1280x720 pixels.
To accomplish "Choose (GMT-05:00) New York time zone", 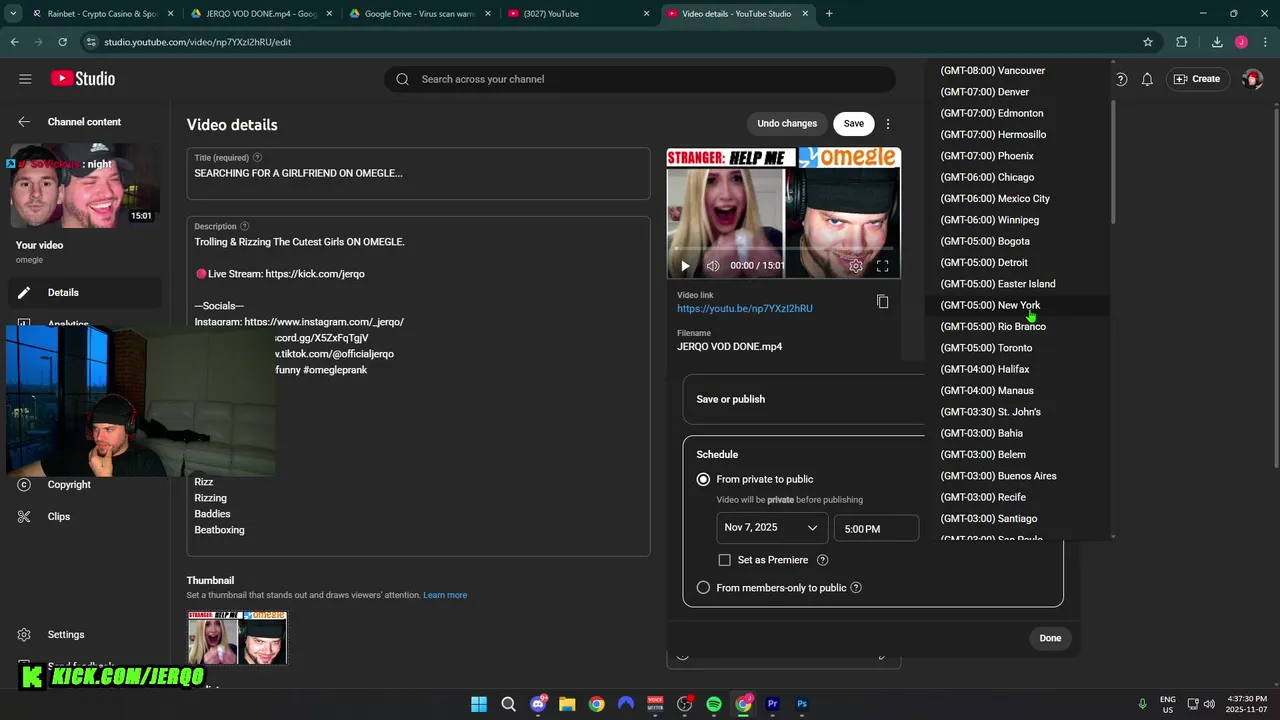I will pos(1018,305).
